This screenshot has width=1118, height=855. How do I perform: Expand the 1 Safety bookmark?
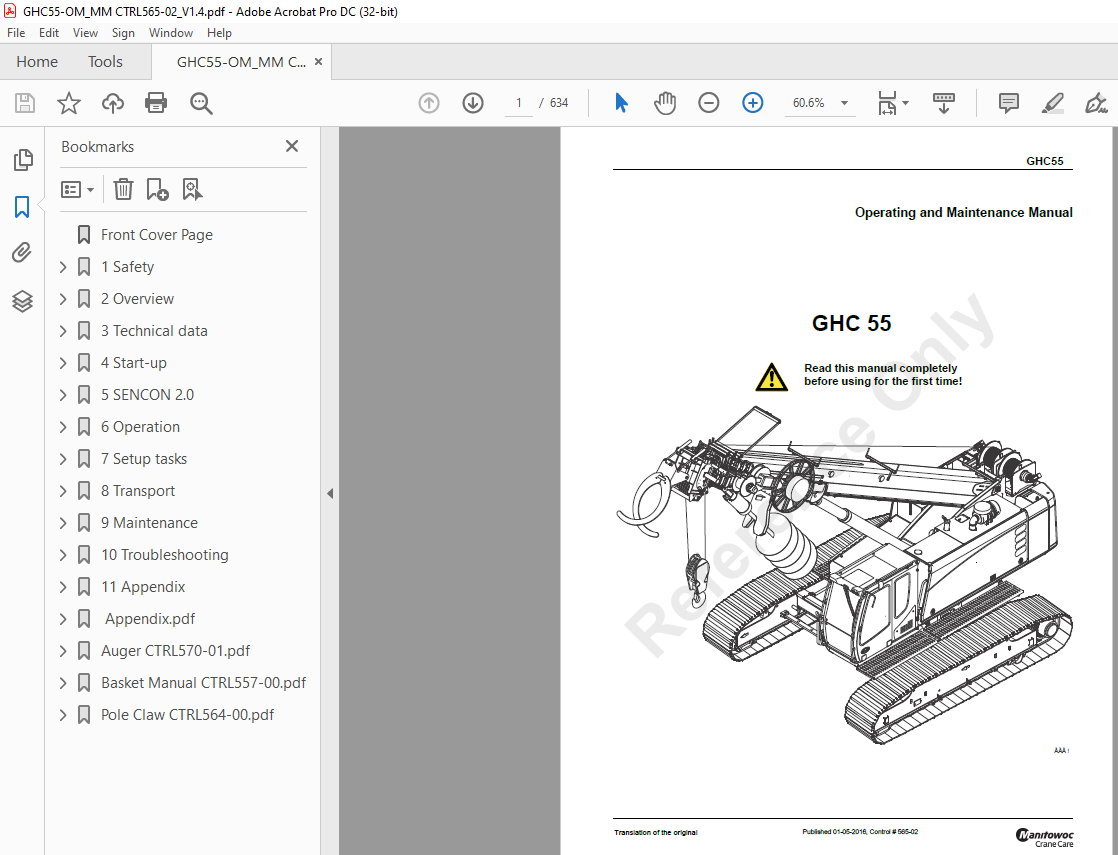coord(63,267)
